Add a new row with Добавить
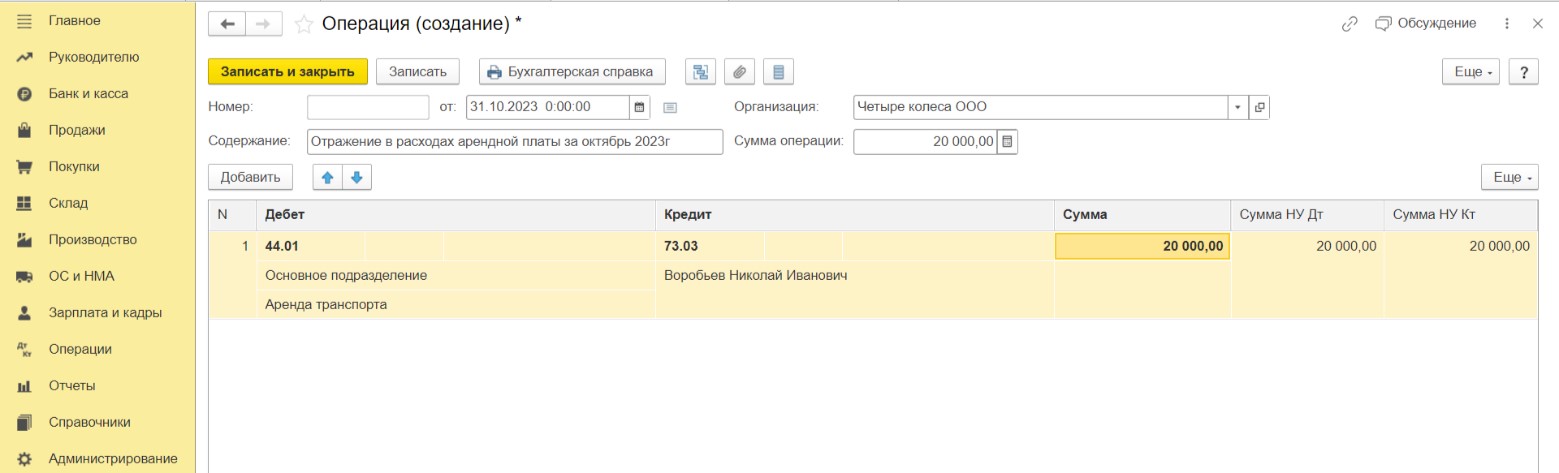 pos(250,177)
